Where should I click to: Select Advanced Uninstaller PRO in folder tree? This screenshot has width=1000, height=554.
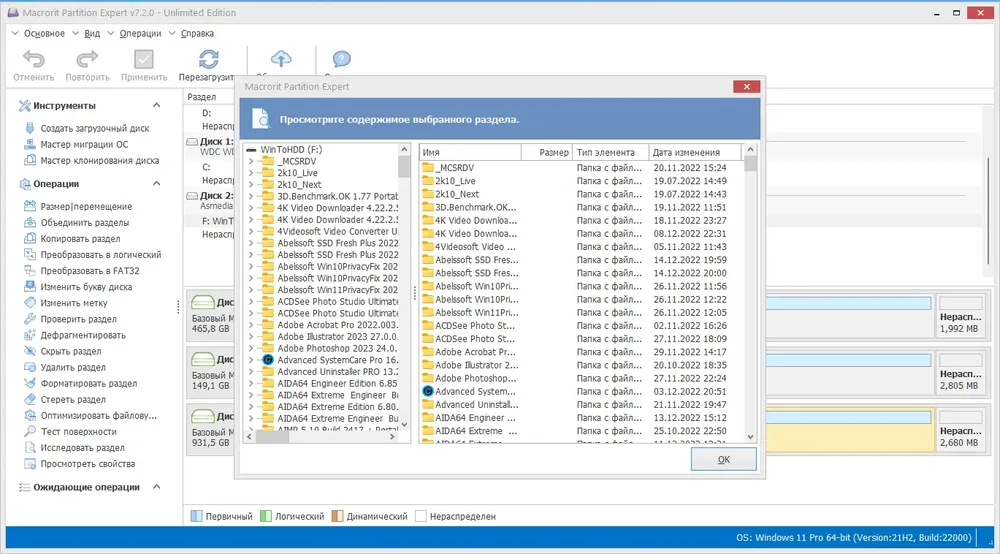pos(337,372)
